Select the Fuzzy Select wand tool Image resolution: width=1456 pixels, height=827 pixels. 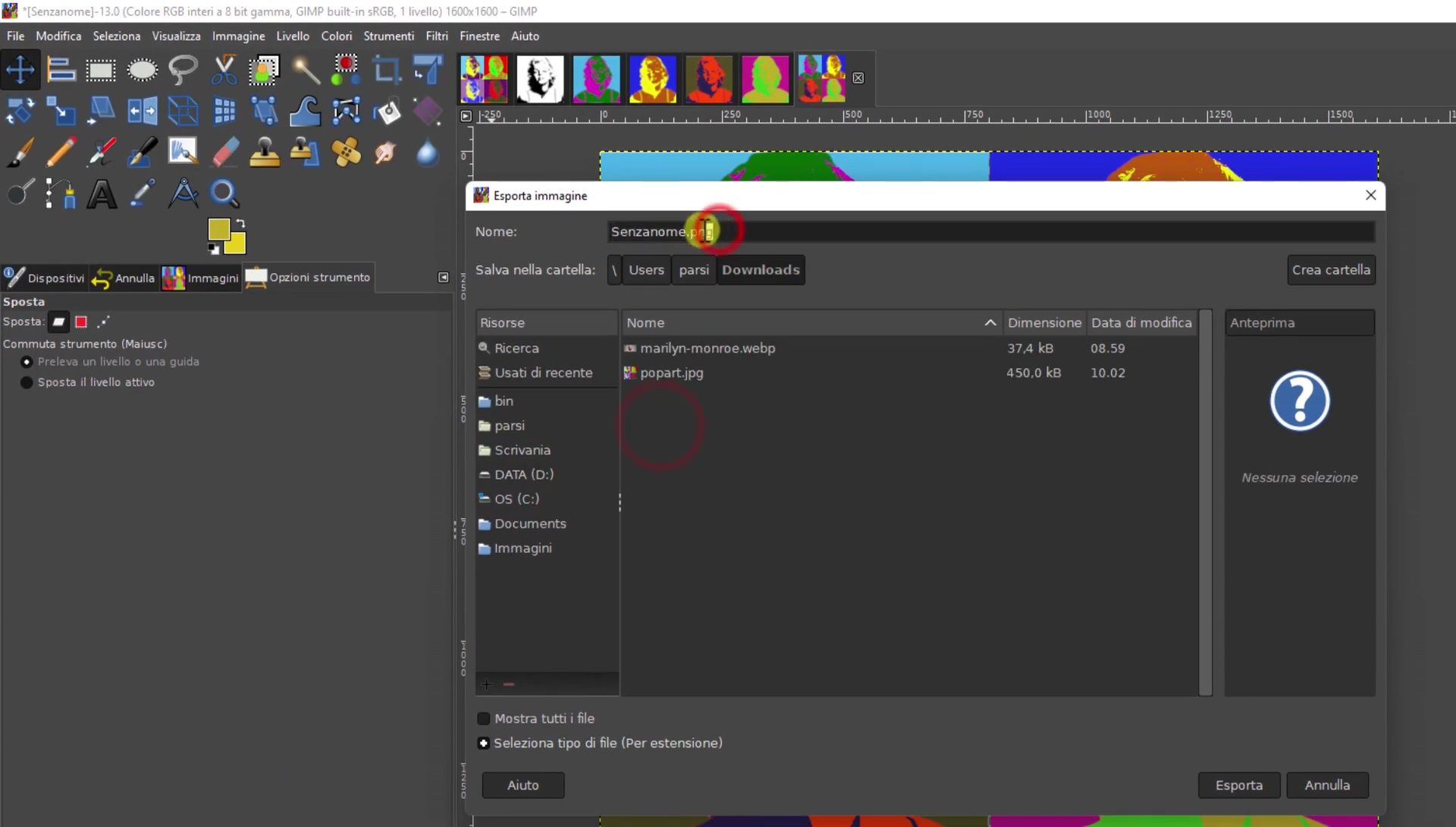point(306,70)
